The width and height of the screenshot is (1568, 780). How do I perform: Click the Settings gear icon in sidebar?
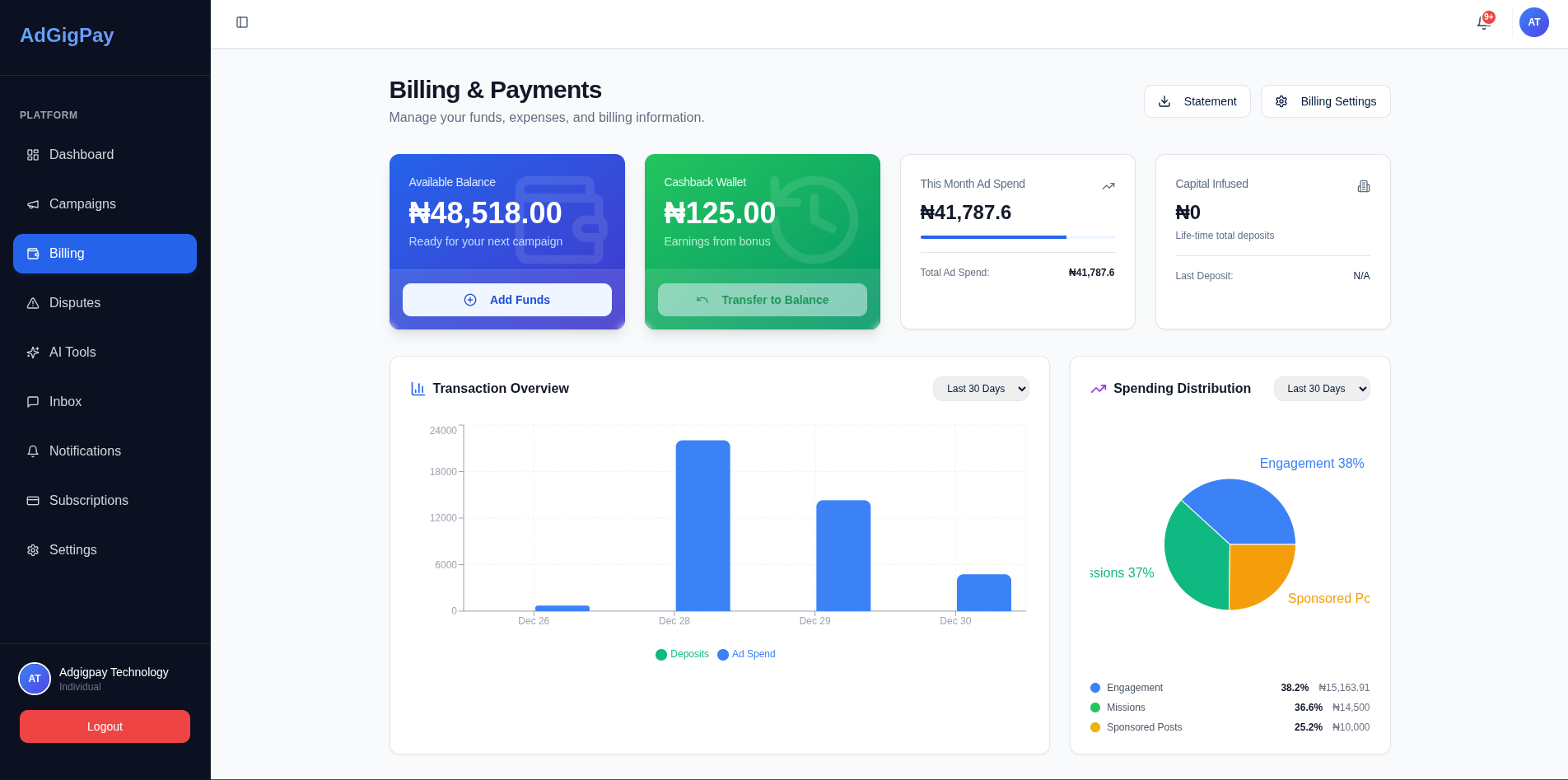click(x=33, y=550)
